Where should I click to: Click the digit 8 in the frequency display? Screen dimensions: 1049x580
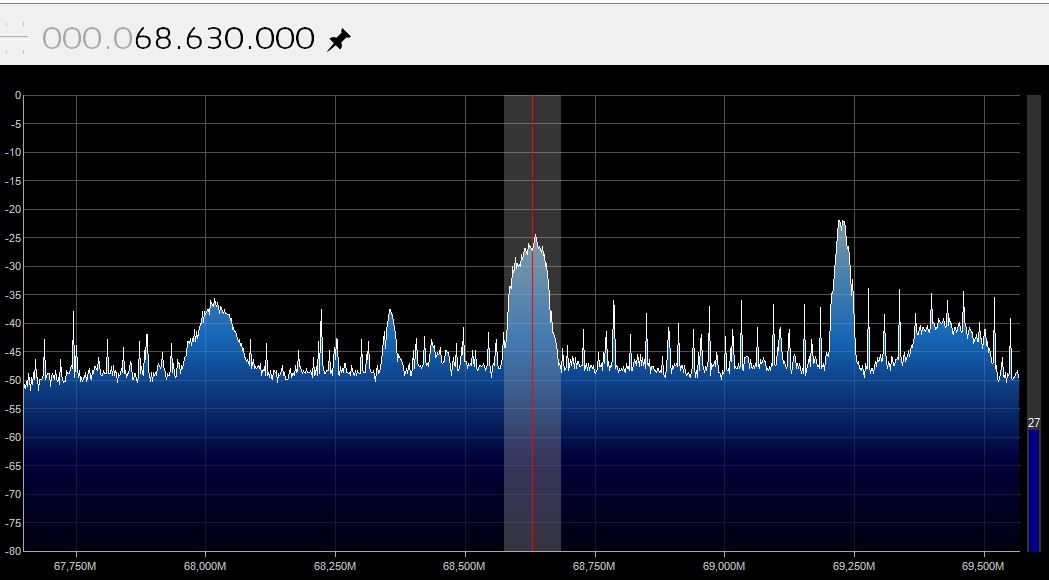coord(165,39)
